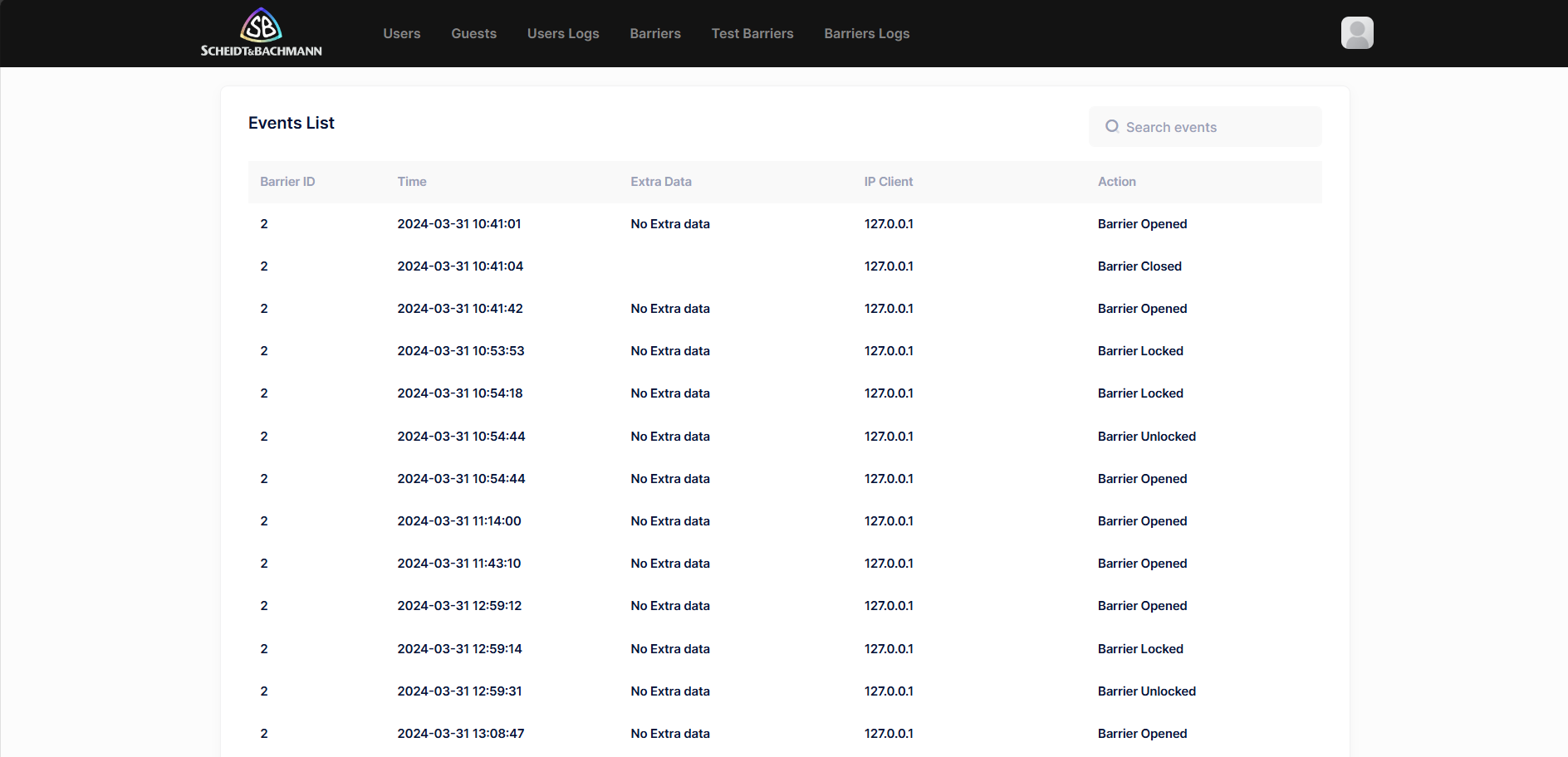Select the Events List heading
Viewport: 1568px width, 757px height.
[x=292, y=123]
